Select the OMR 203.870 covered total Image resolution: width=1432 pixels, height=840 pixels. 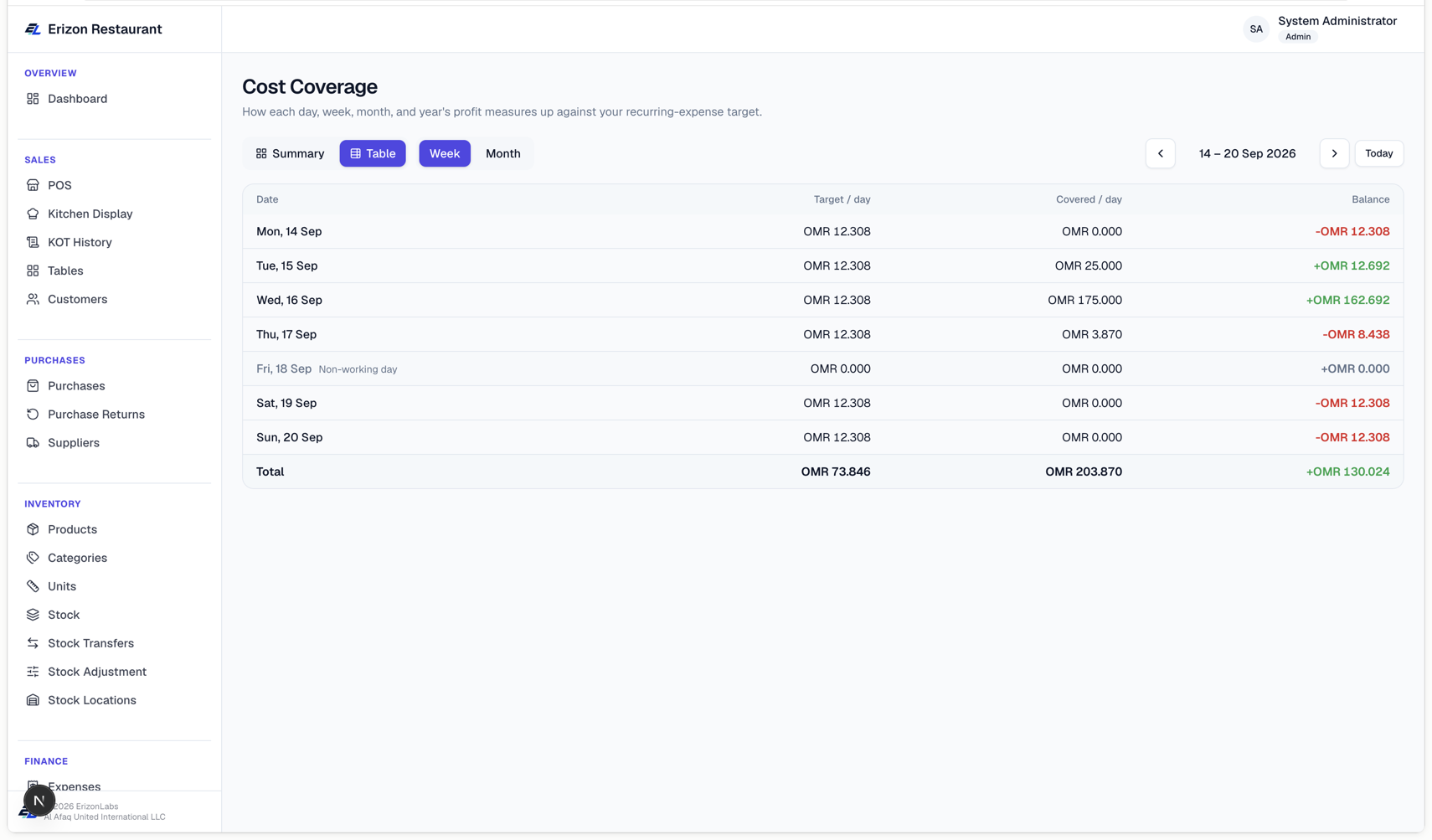pyautogui.click(x=1084, y=472)
